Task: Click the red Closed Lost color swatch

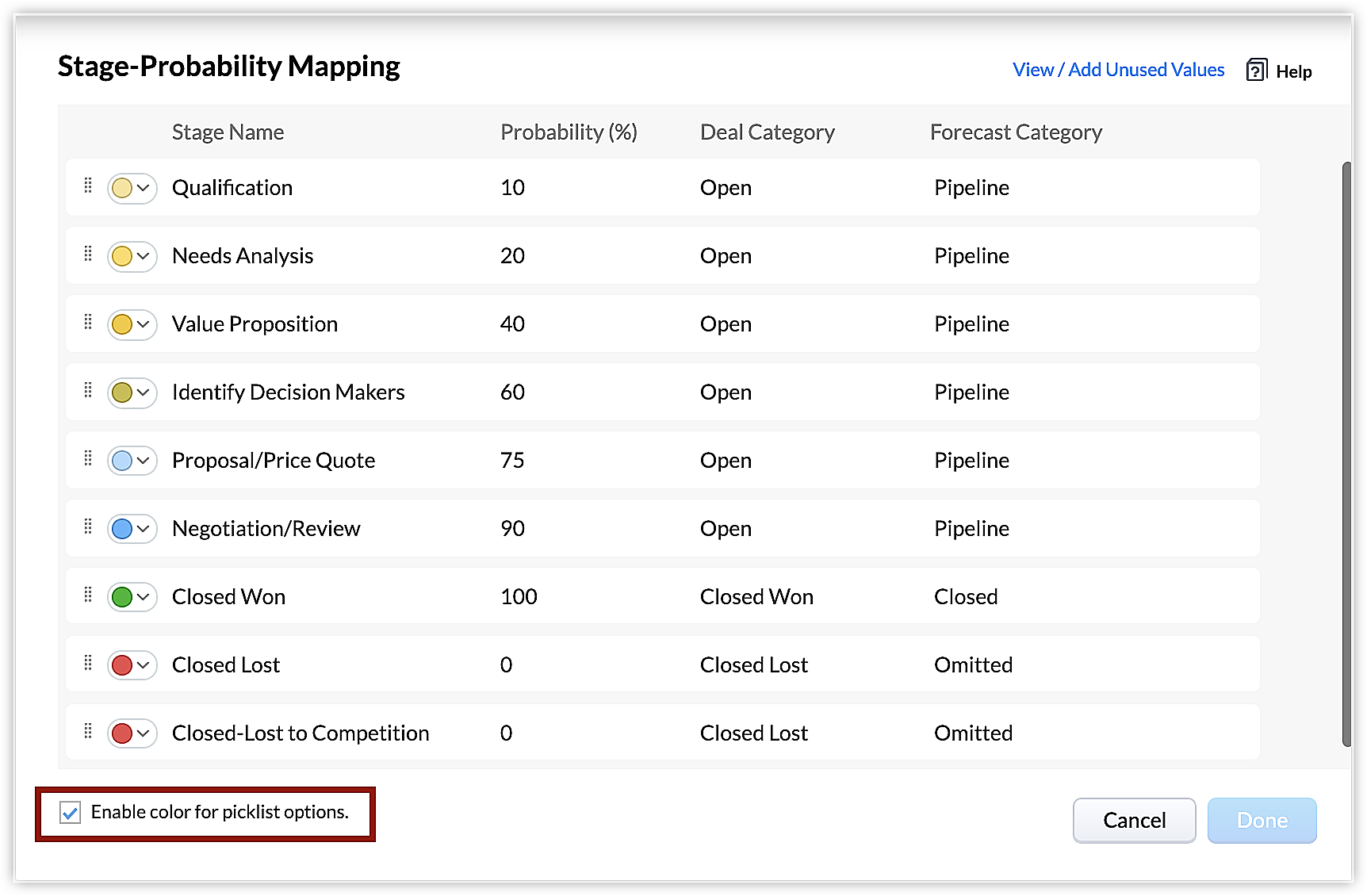Action: [x=122, y=665]
